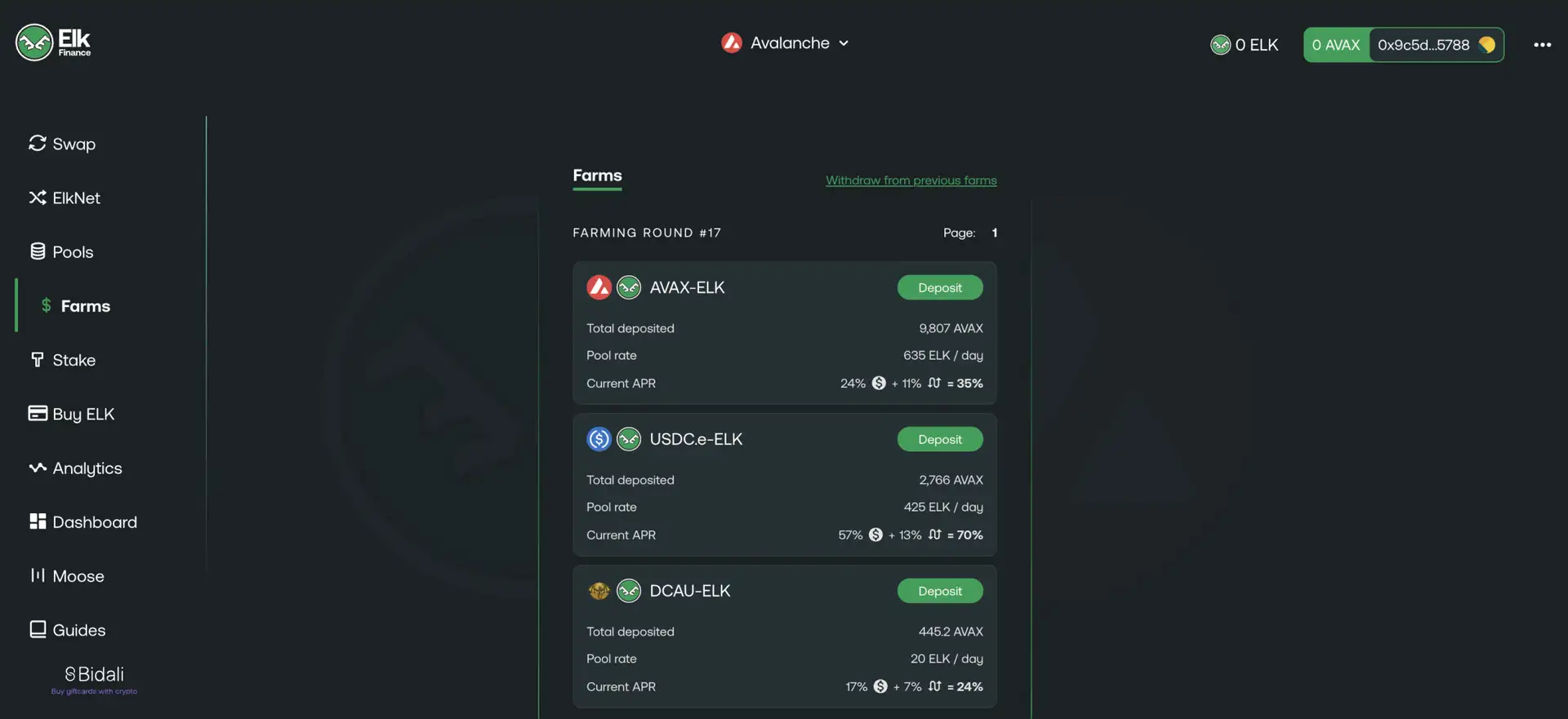Open the Moose sidebar item
Image resolution: width=1568 pixels, height=719 pixels.
pyautogui.click(x=67, y=575)
